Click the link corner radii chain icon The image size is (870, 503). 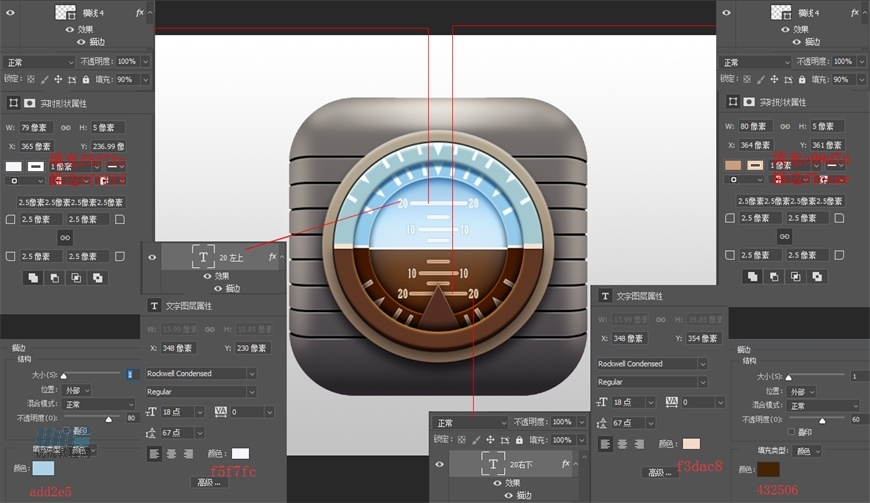pos(65,237)
